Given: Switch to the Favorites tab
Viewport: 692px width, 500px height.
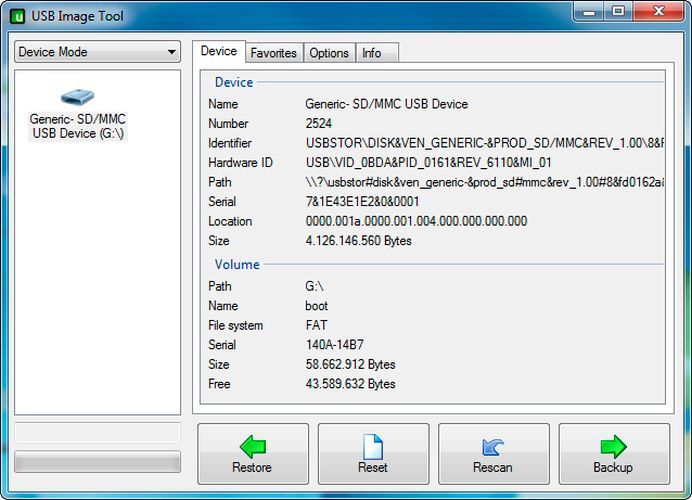Looking at the screenshot, I should 274,53.
